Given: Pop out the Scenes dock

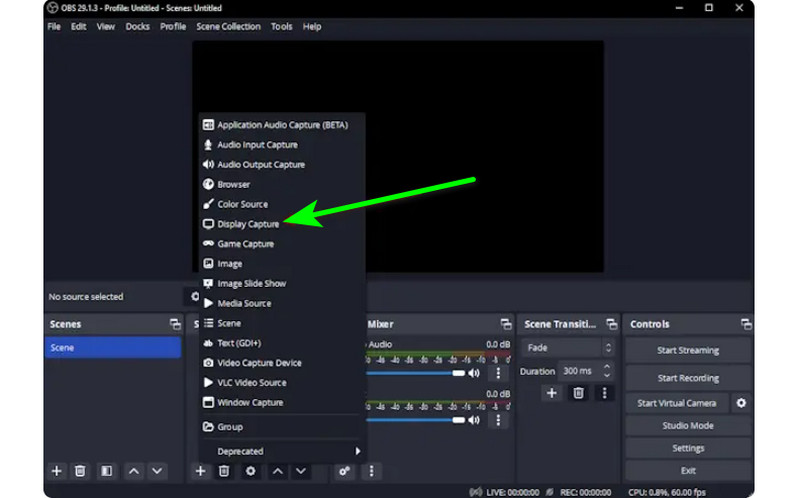Looking at the screenshot, I should (175, 324).
